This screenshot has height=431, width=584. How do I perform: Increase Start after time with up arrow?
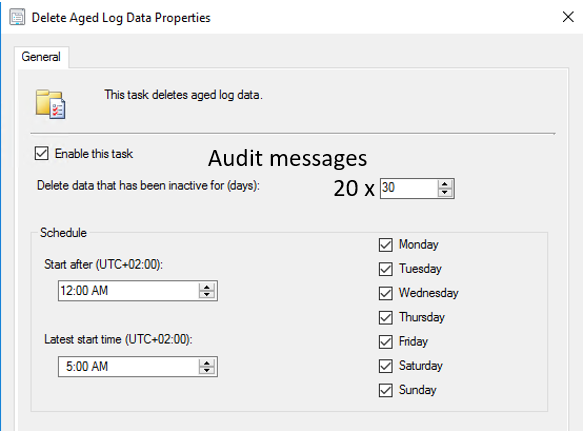coord(207,287)
